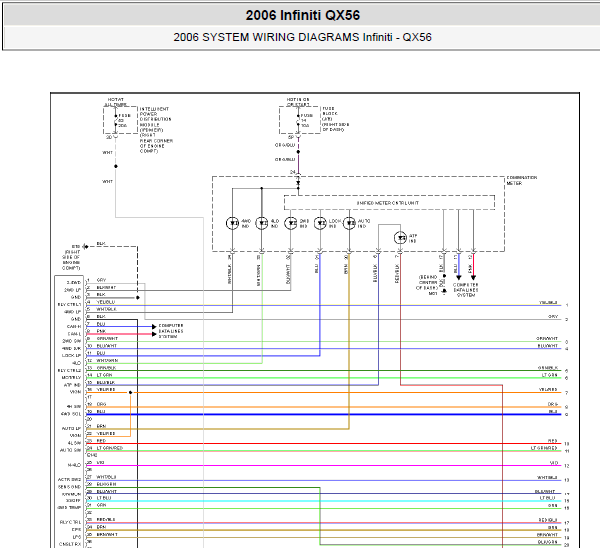This screenshot has height=548, width=600.
Task: Click the 'LOCK LP' terminal label
Action: [71, 356]
